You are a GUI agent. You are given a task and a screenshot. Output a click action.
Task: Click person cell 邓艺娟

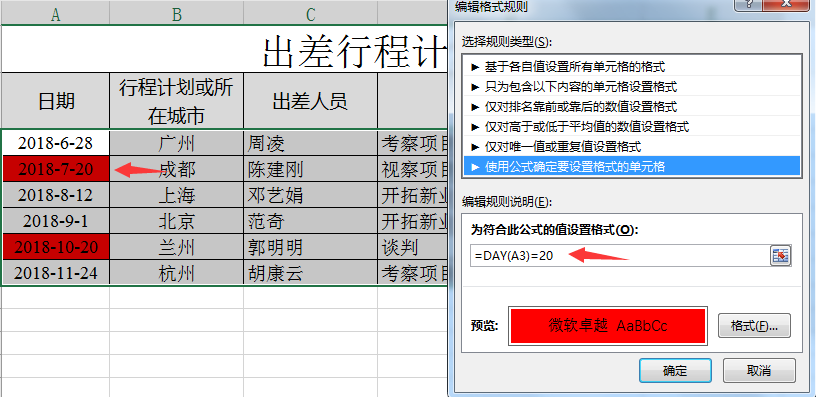tap(311, 195)
